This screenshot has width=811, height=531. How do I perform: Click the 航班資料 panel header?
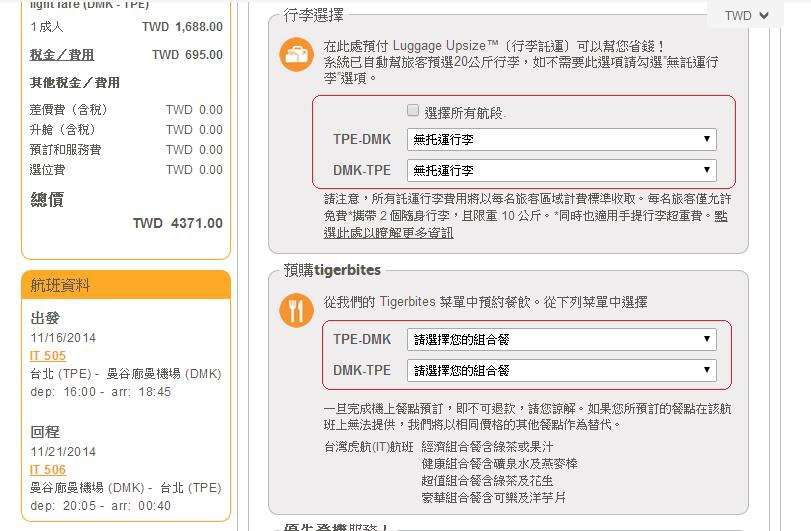(126, 285)
